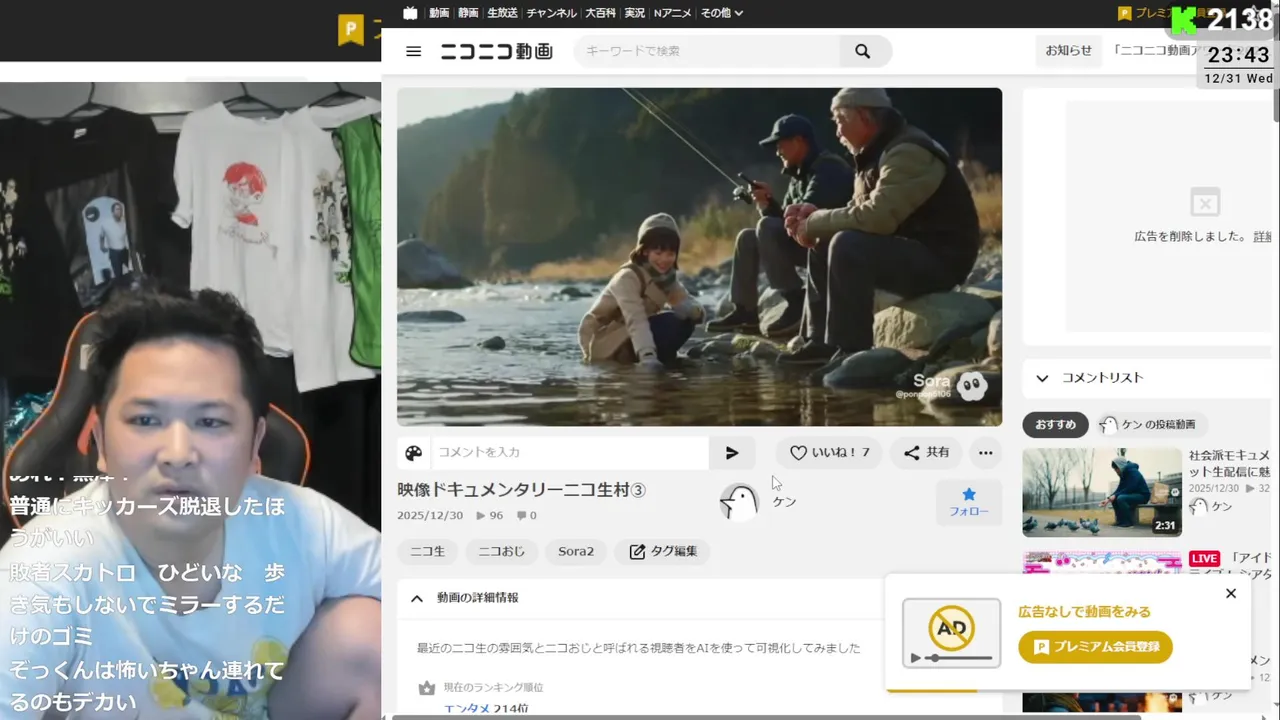Collapse the 動画の詳細情報 section

pos(417,598)
